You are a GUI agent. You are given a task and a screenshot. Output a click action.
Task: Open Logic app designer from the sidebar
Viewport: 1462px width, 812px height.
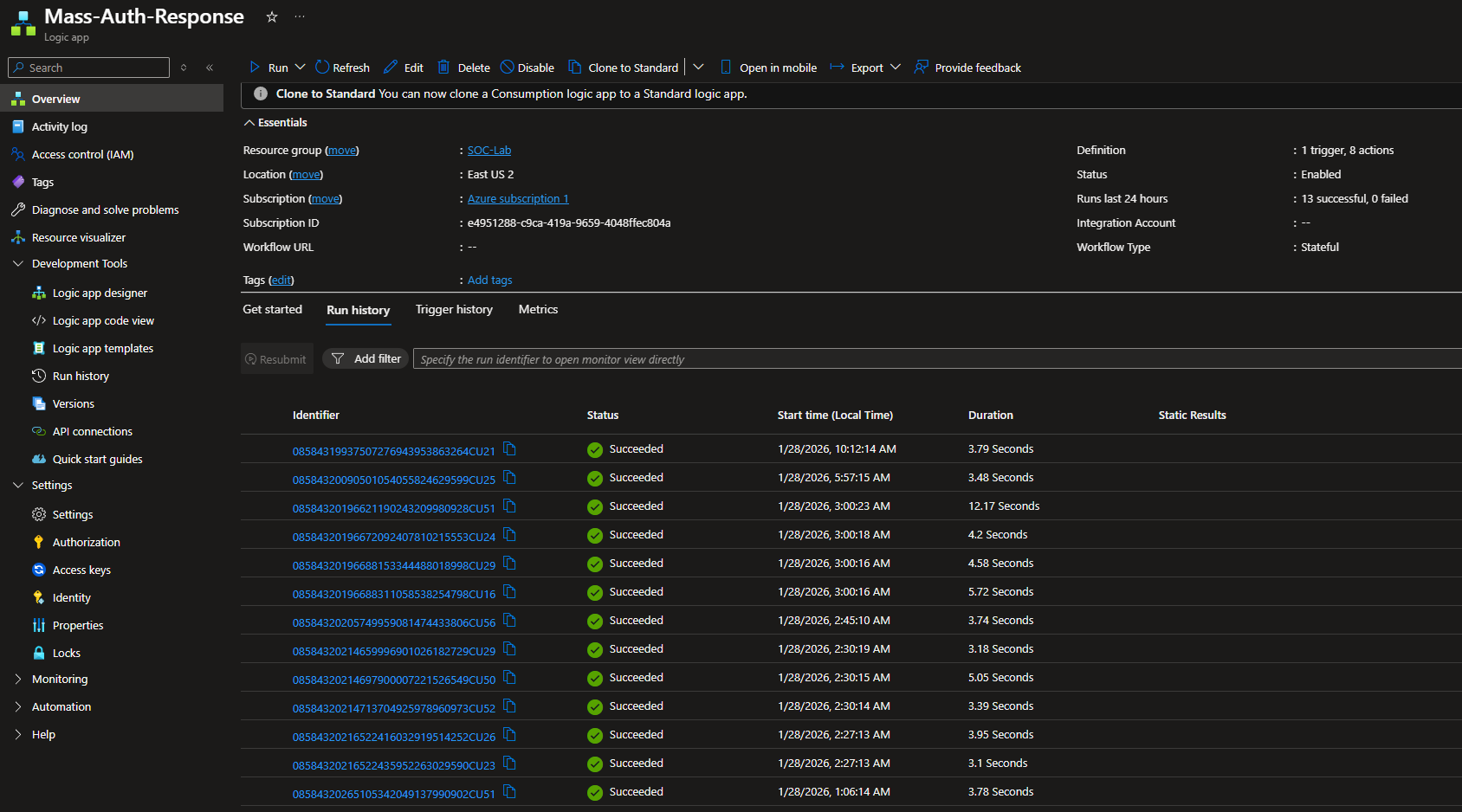(x=100, y=293)
